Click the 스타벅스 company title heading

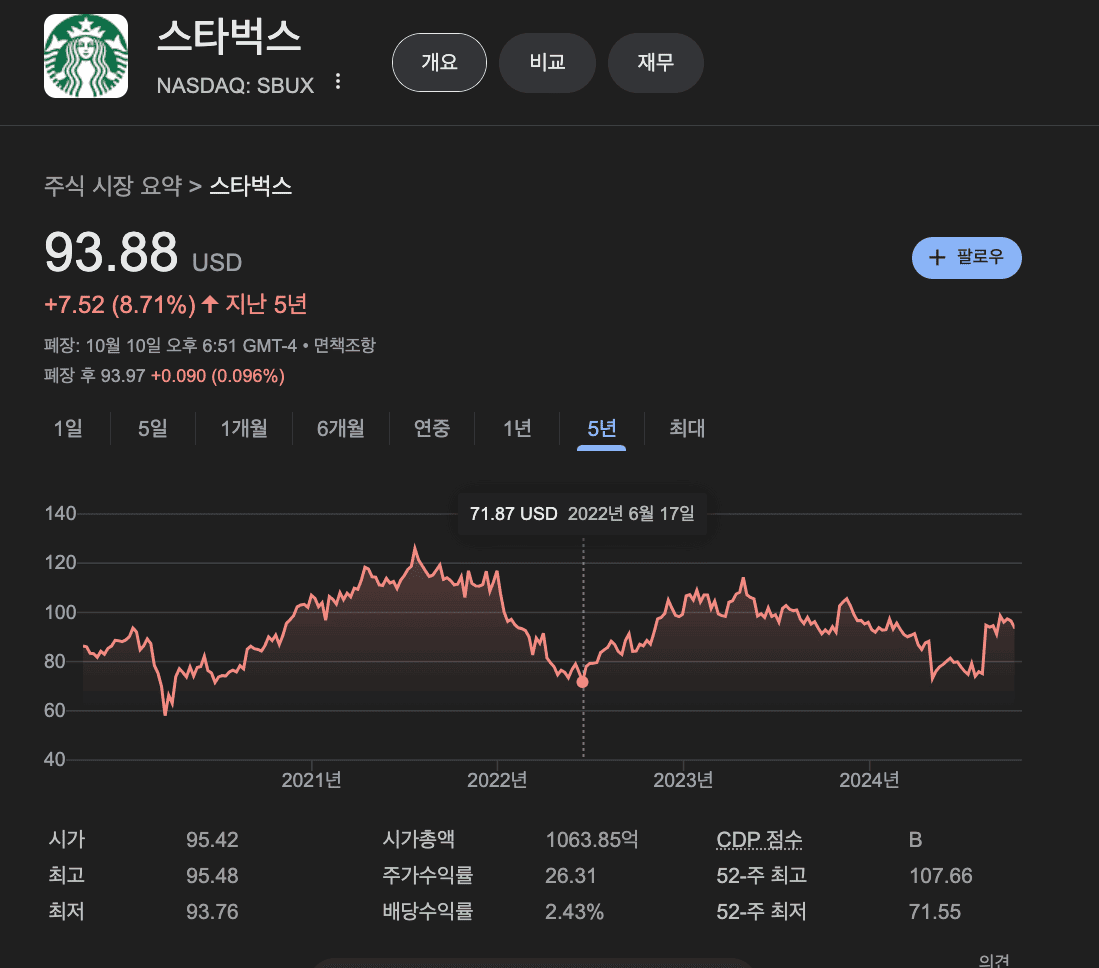pos(228,36)
